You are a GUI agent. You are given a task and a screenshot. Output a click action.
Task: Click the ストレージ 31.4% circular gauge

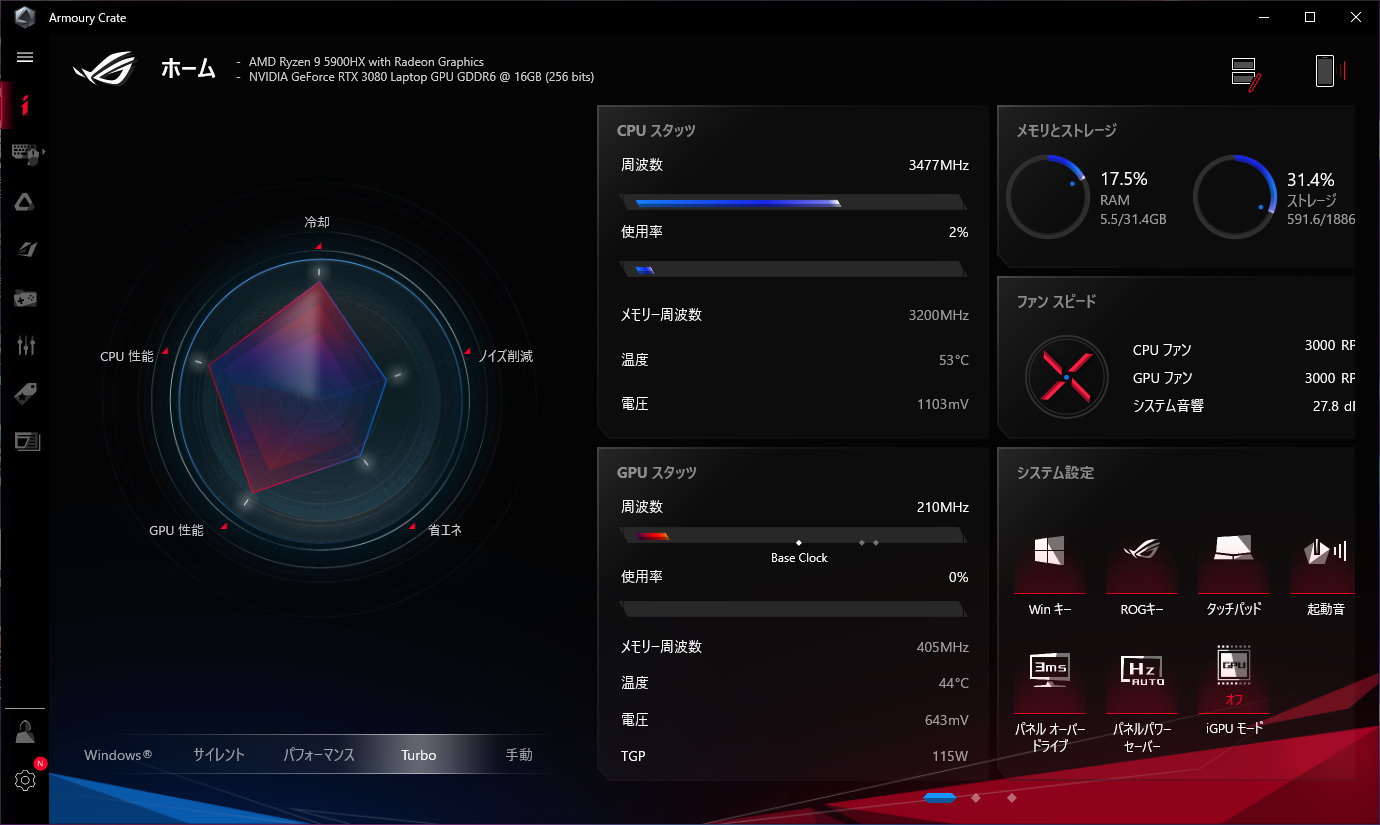click(x=1236, y=196)
